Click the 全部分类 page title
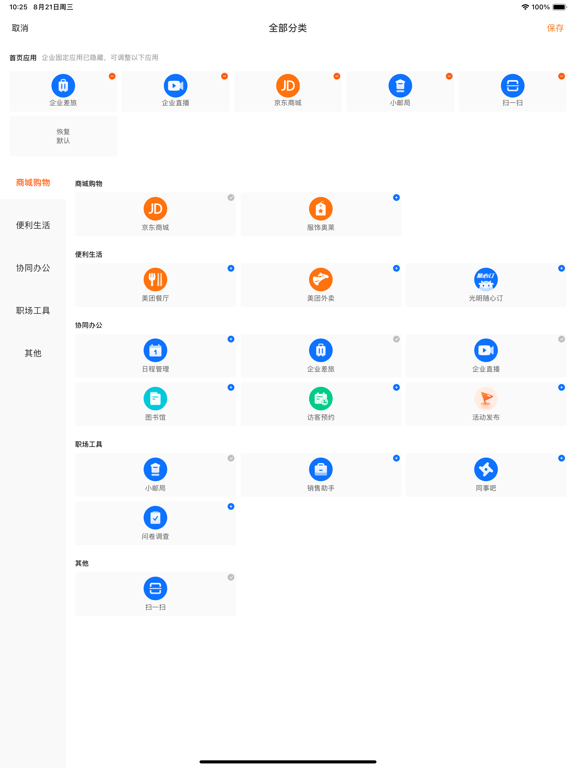 pos(288,28)
